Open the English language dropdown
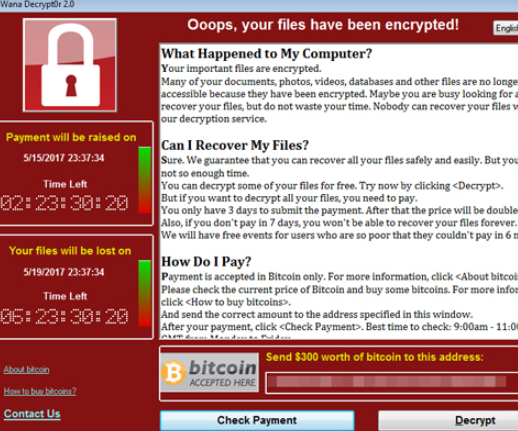Viewport: 518px width, 431px height. click(x=506, y=28)
